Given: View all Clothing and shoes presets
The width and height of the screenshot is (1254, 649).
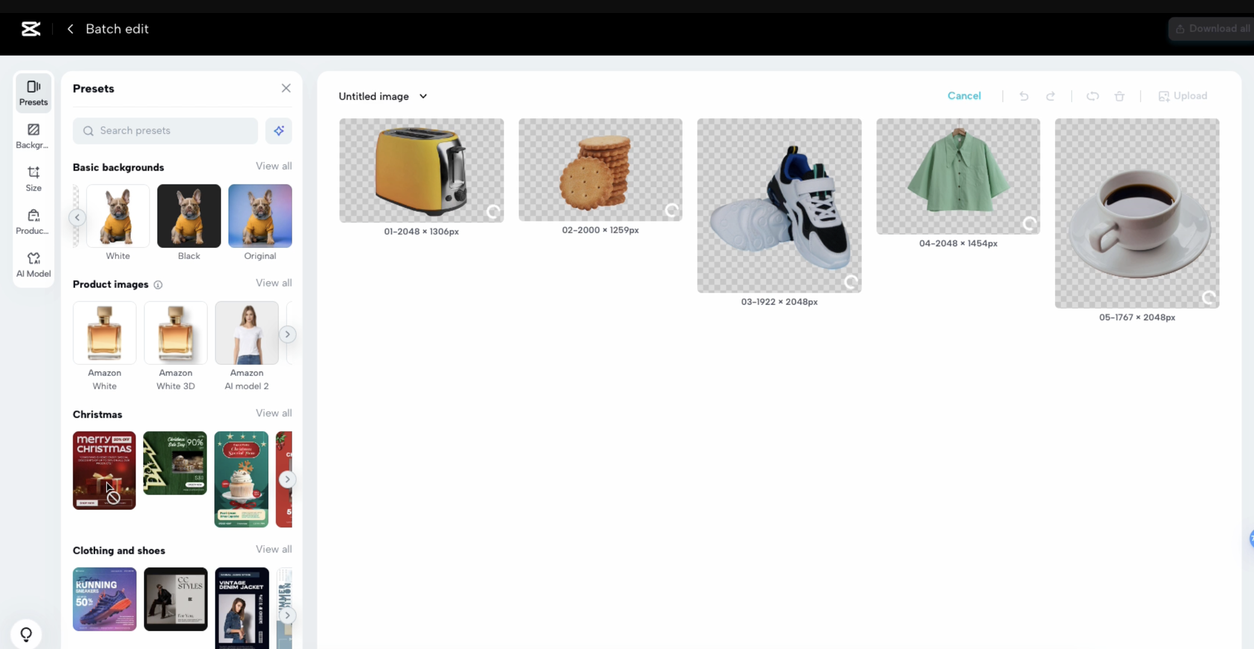Looking at the screenshot, I should [274, 549].
